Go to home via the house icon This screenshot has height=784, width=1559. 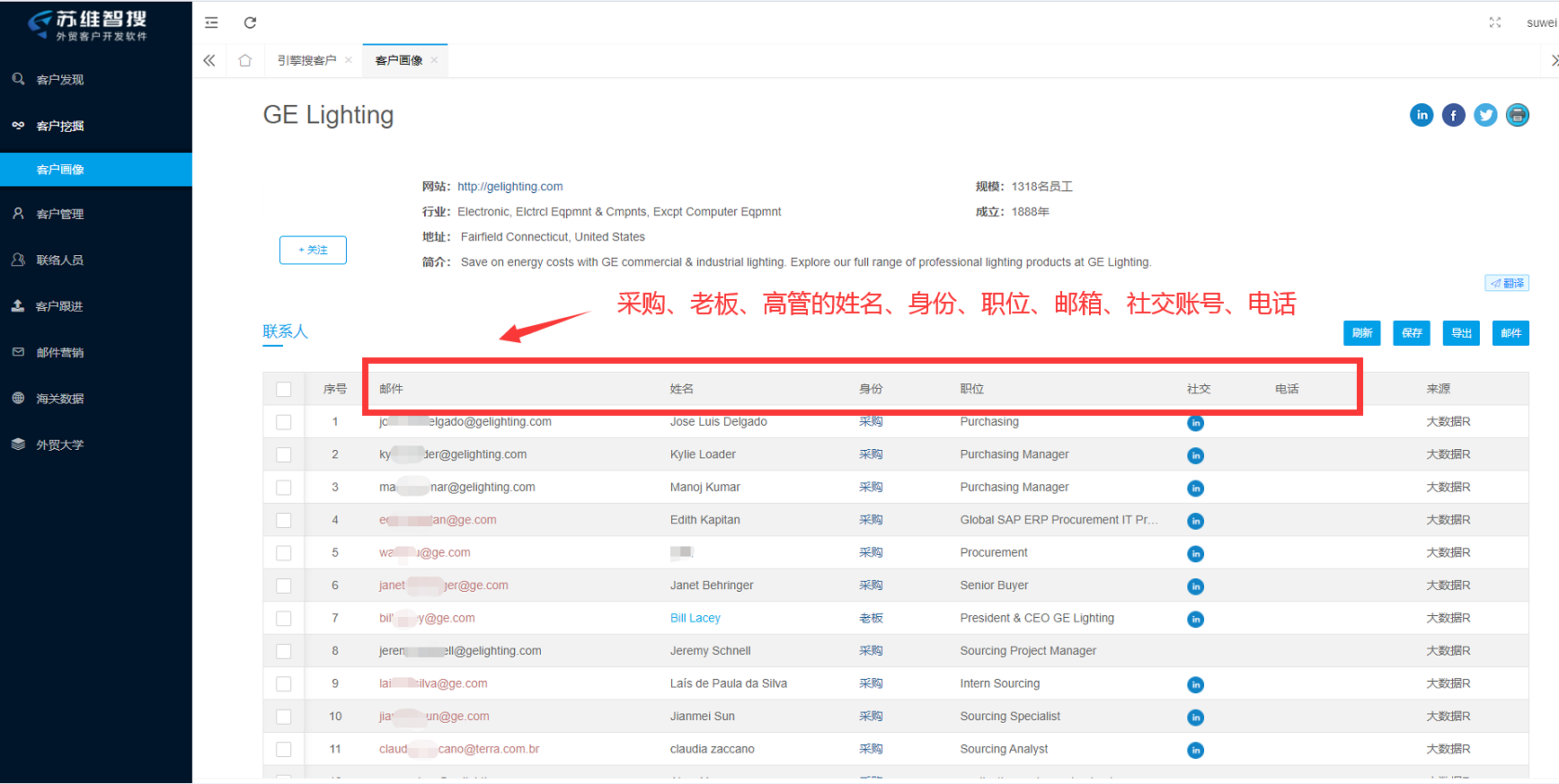(244, 60)
